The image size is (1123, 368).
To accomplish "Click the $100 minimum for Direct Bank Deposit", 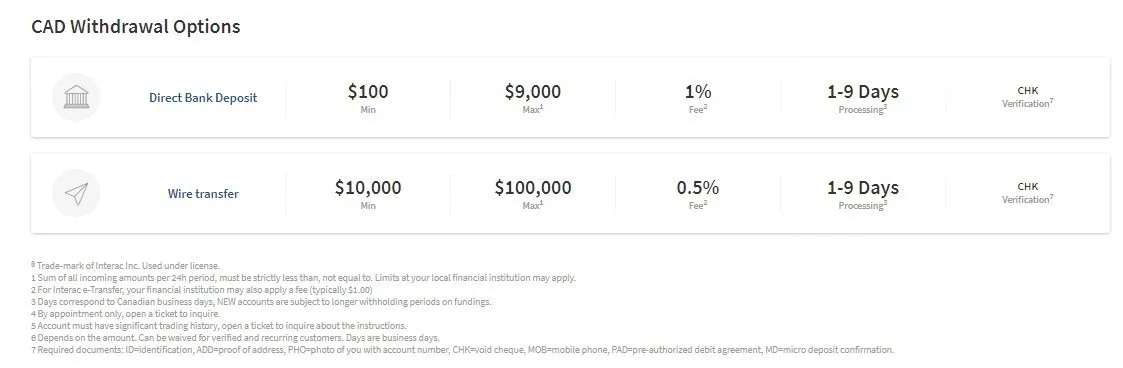I will 368,92.
